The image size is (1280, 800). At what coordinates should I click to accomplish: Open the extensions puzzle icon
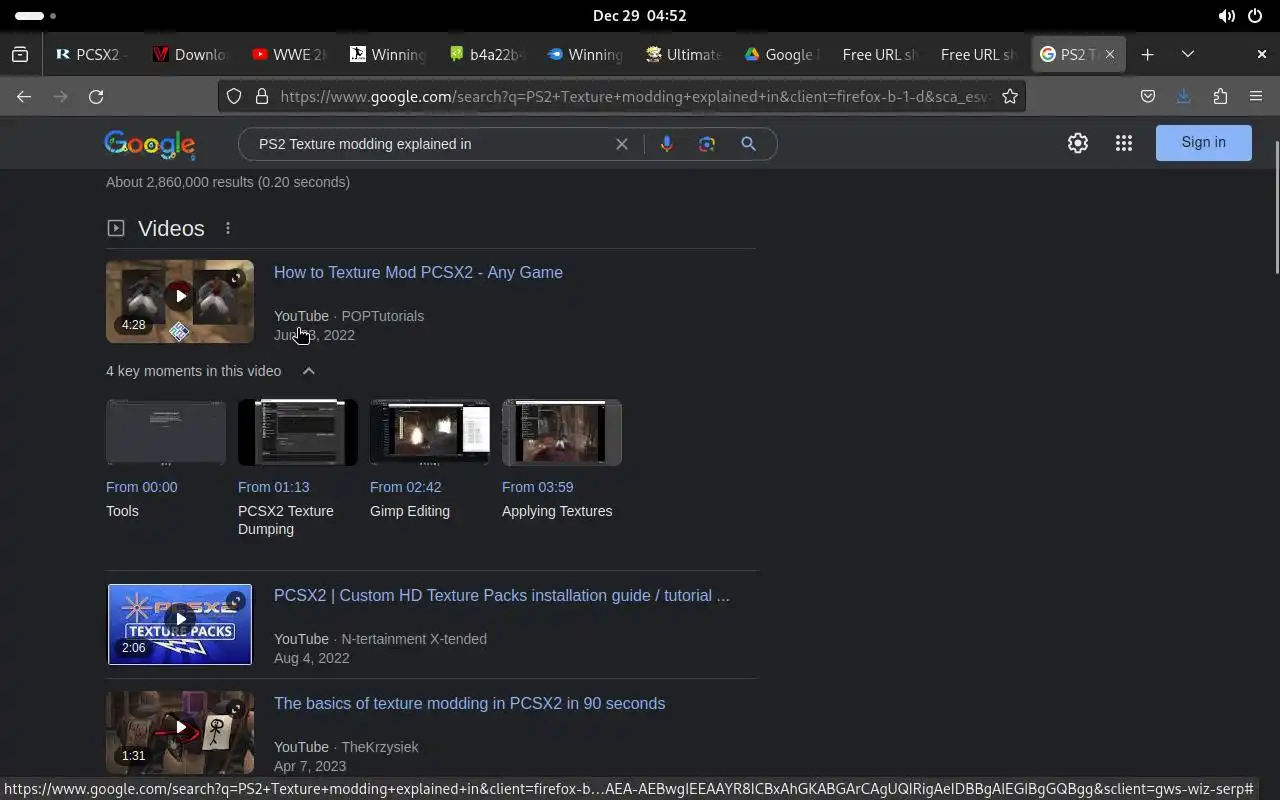(x=1220, y=96)
